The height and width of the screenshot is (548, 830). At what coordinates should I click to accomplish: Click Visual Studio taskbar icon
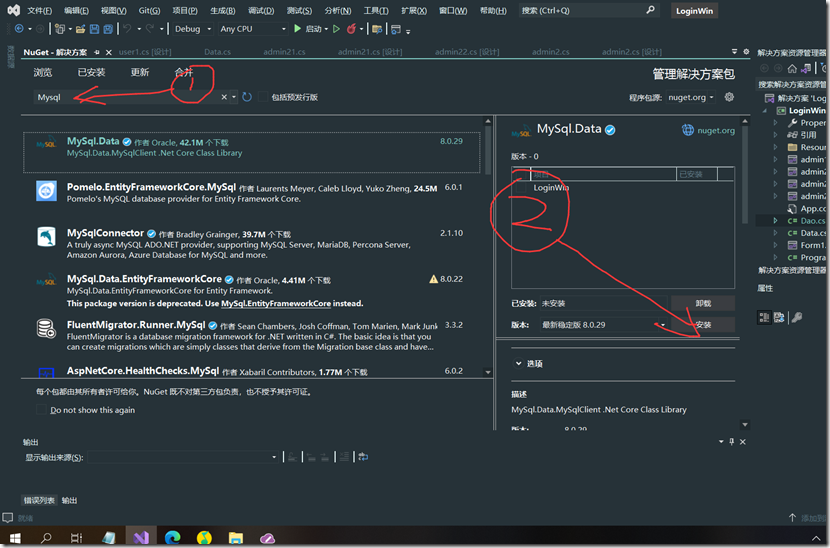coord(141,538)
